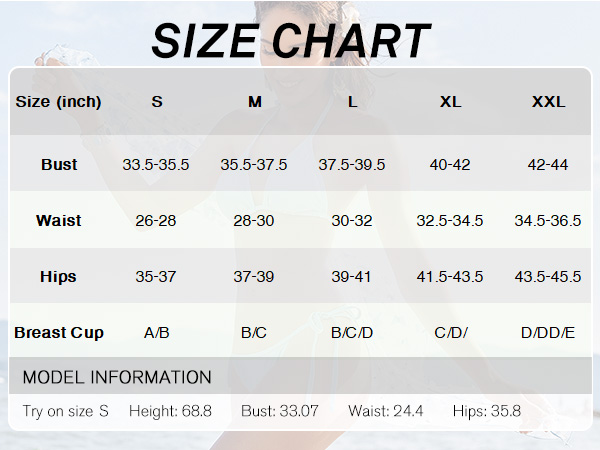600x450 pixels.
Task: Click bust value 40-42 for size XL
Action: point(450,165)
